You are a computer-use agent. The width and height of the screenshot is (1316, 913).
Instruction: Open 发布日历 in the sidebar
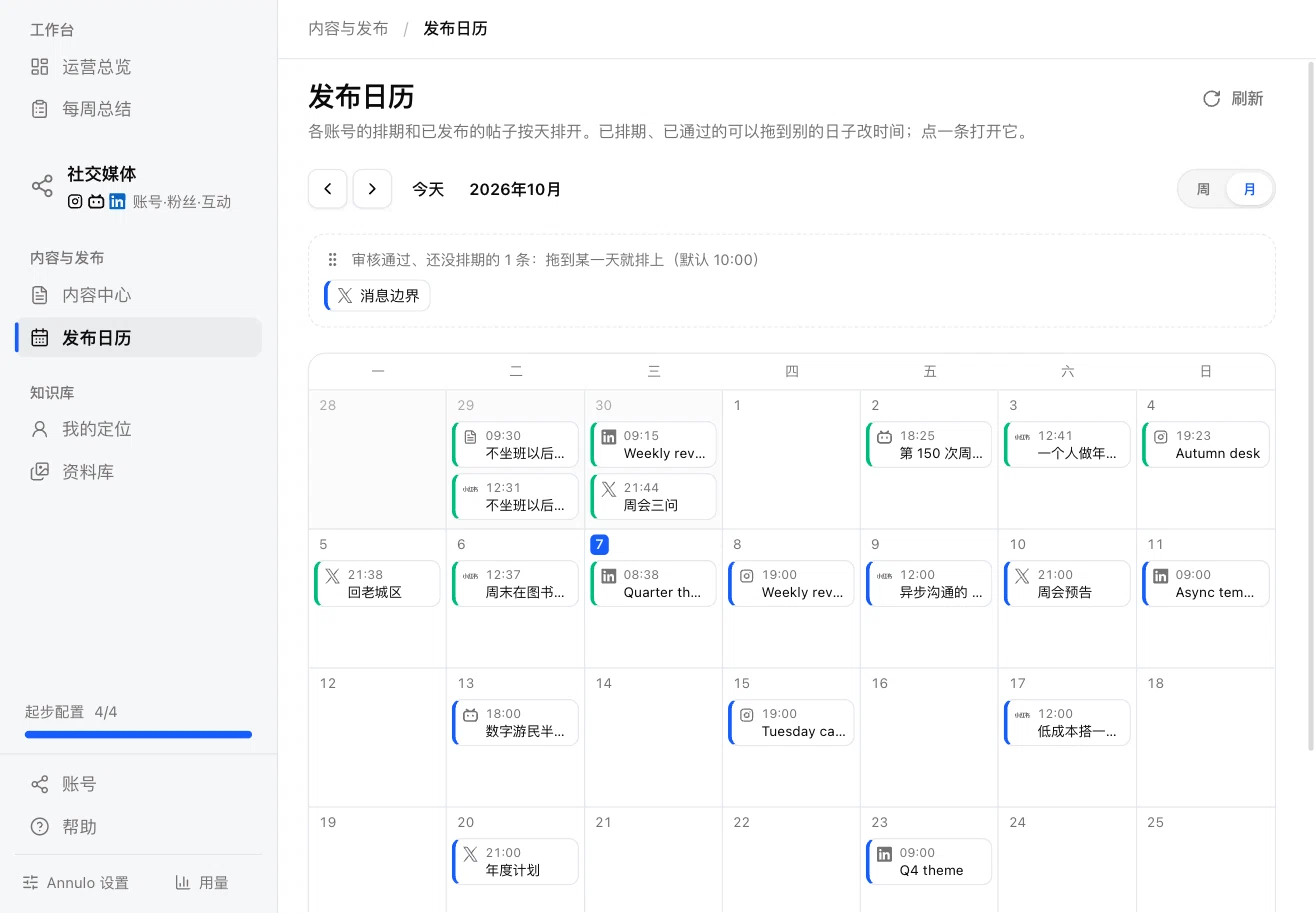tap(139, 338)
